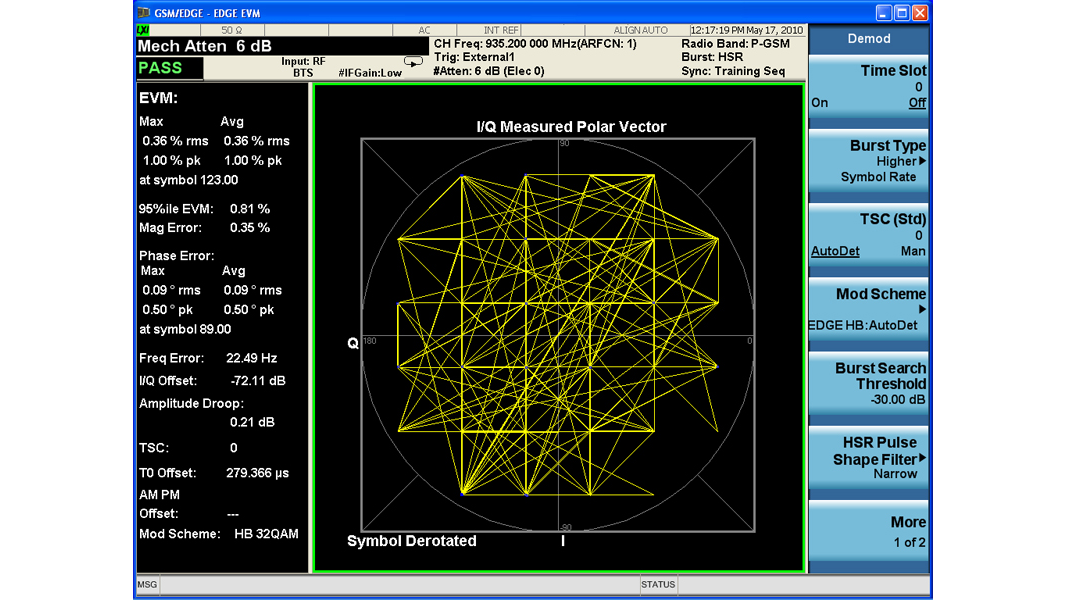The height and width of the screenshot is (600, 1066).
Task: Click the date and time display
Action: point(747,30)
